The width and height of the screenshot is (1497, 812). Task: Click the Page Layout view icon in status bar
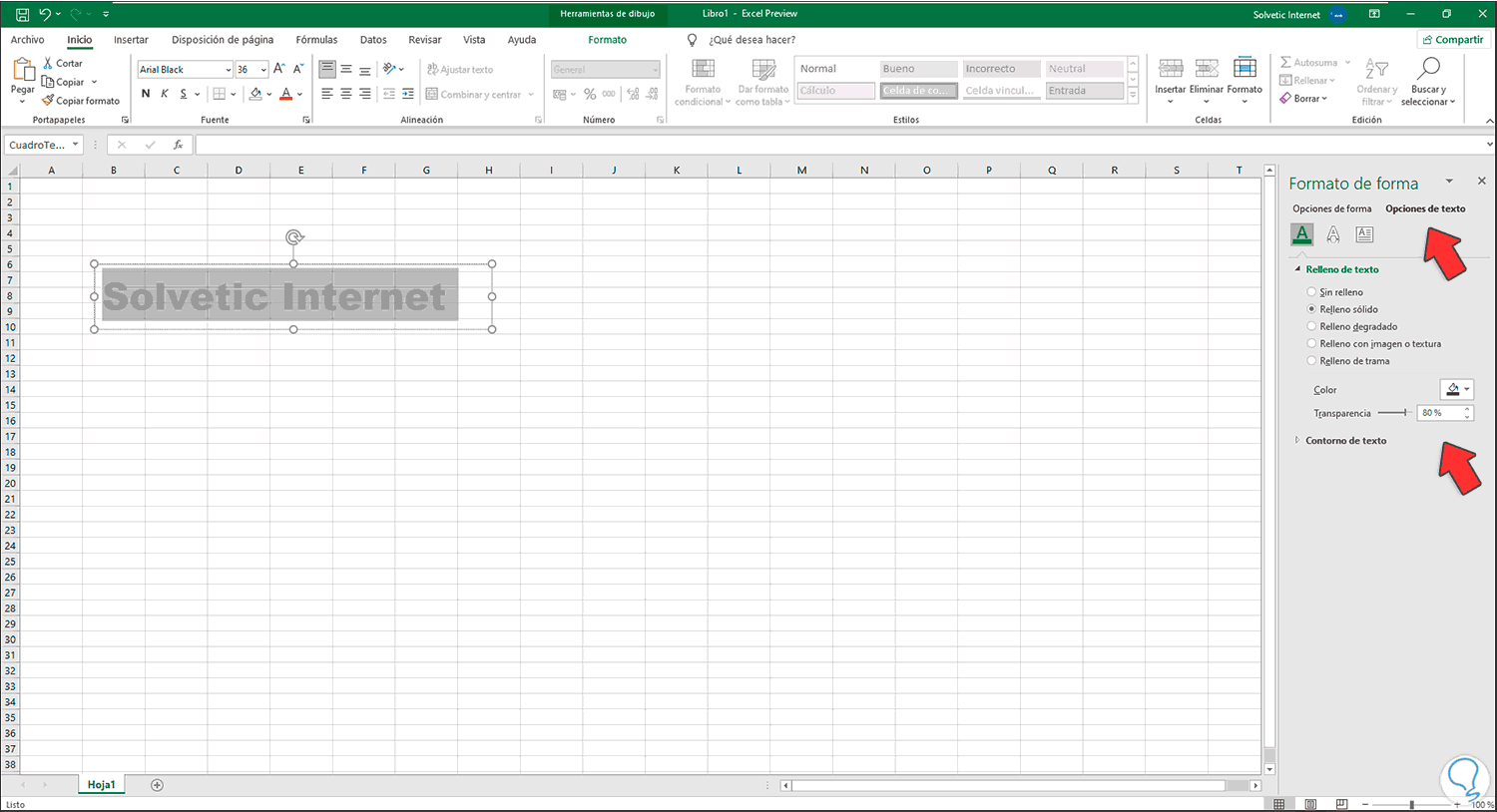point(1310,804)
